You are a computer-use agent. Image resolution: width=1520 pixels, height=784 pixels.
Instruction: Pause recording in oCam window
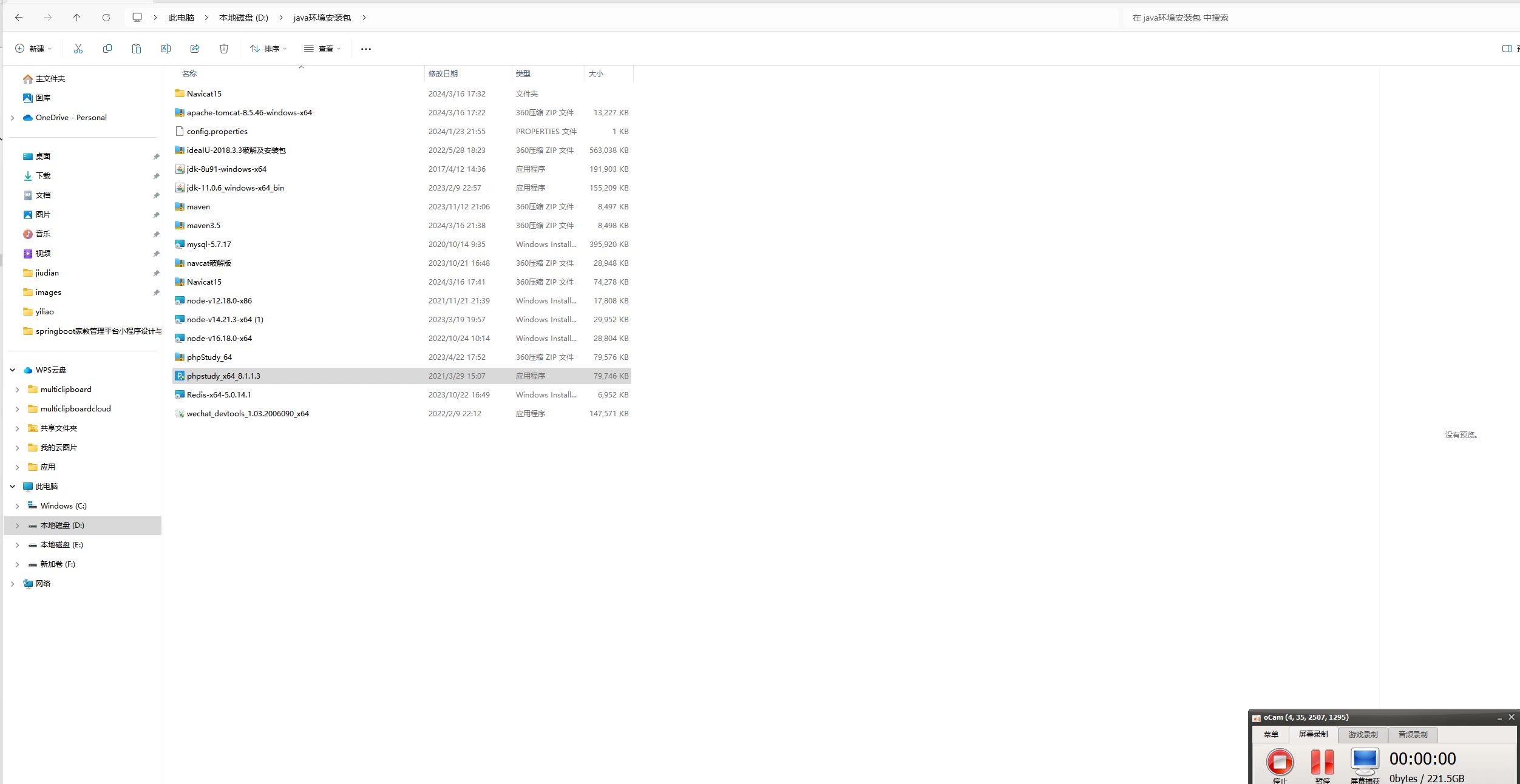1322,762
